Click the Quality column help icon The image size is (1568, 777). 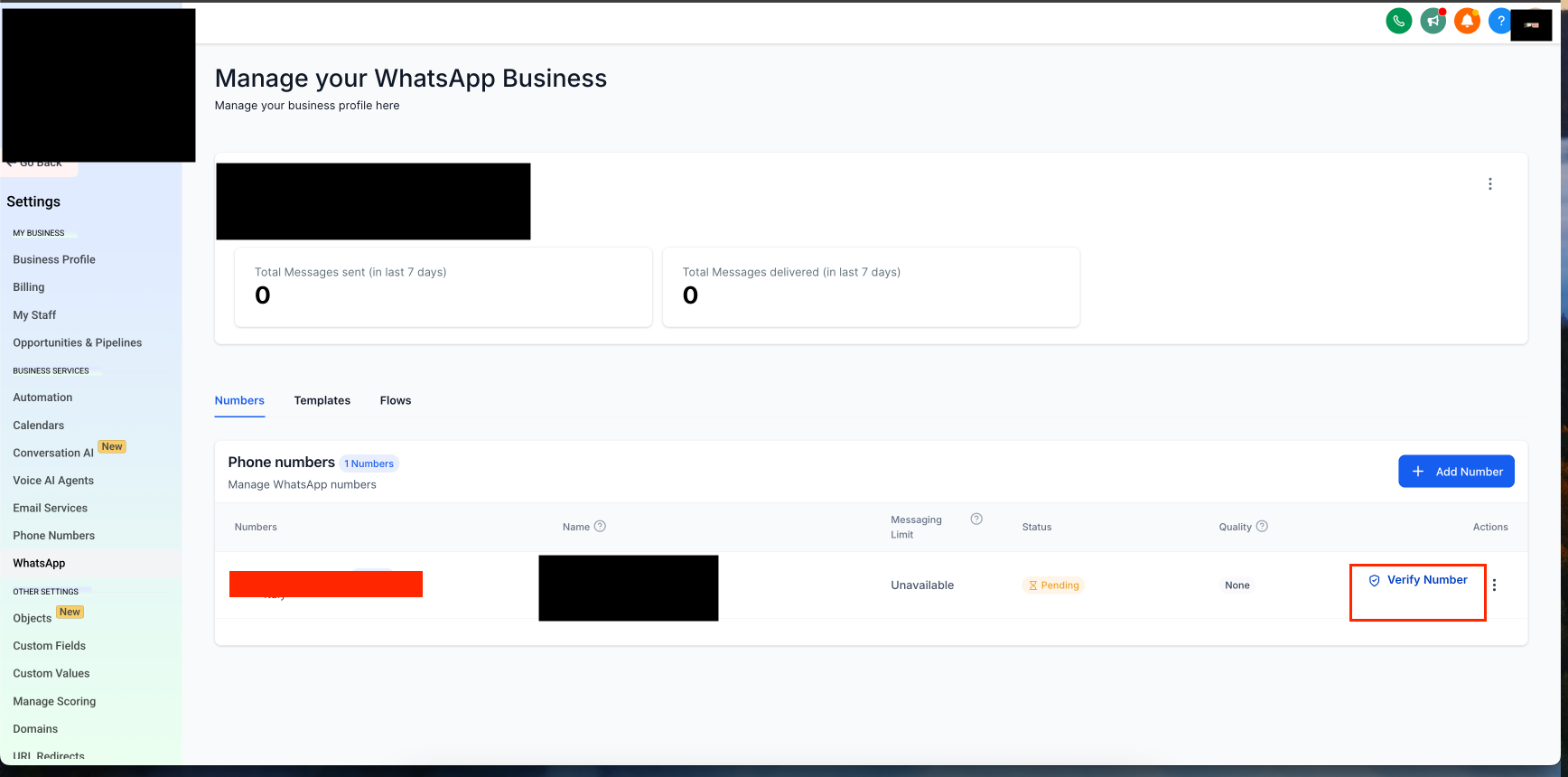point(1262,527)
